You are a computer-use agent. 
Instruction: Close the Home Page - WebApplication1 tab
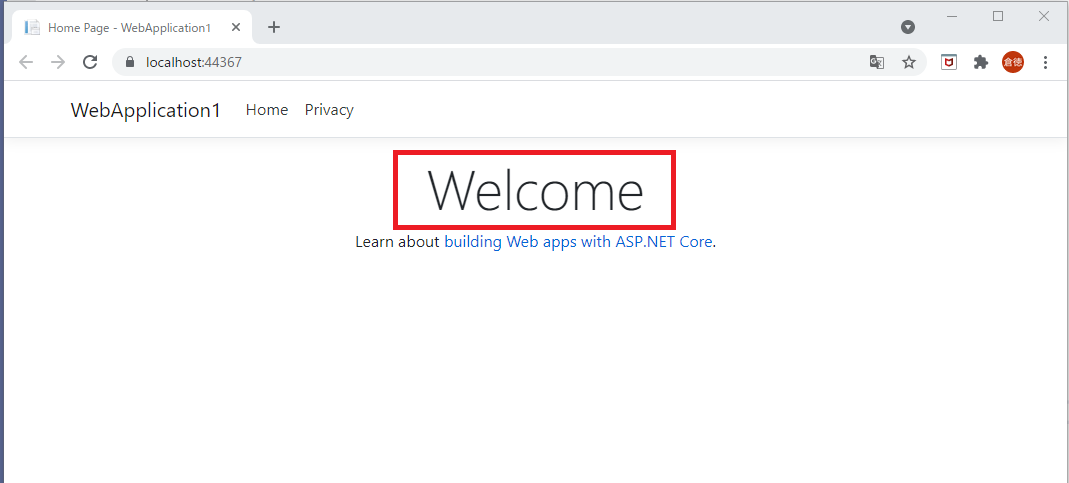236,27
